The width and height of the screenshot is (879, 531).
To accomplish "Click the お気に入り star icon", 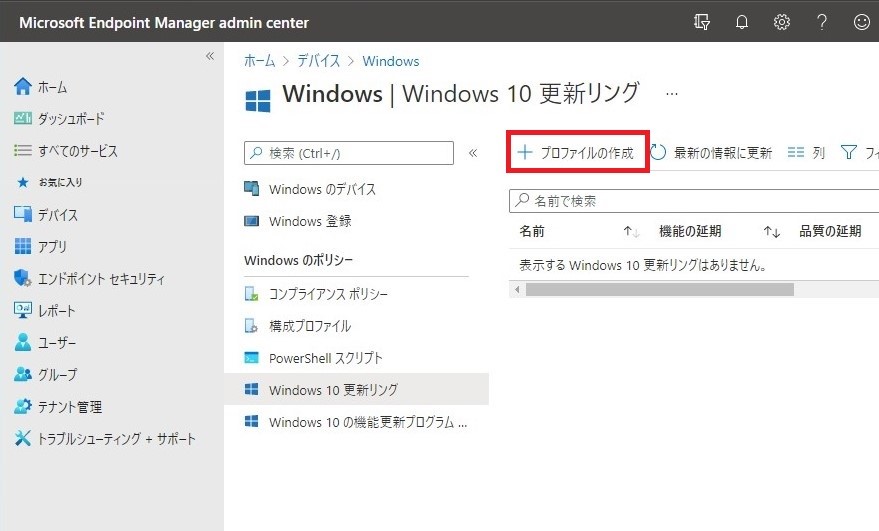I will coord(23,182).
